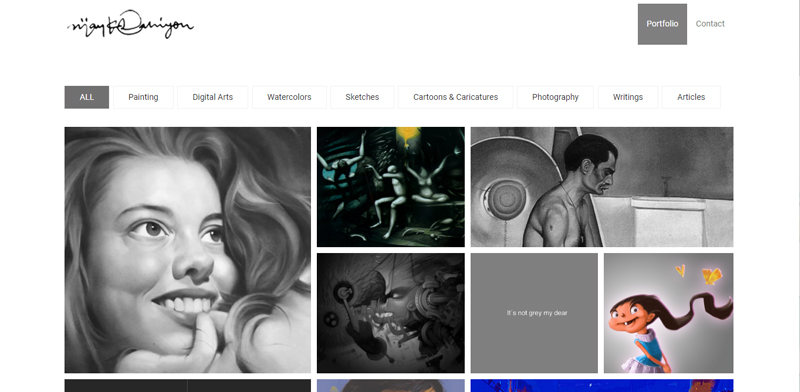Show only Digital Arts works
Viewport: 800px width, 392px height.
tap(212, 97)
